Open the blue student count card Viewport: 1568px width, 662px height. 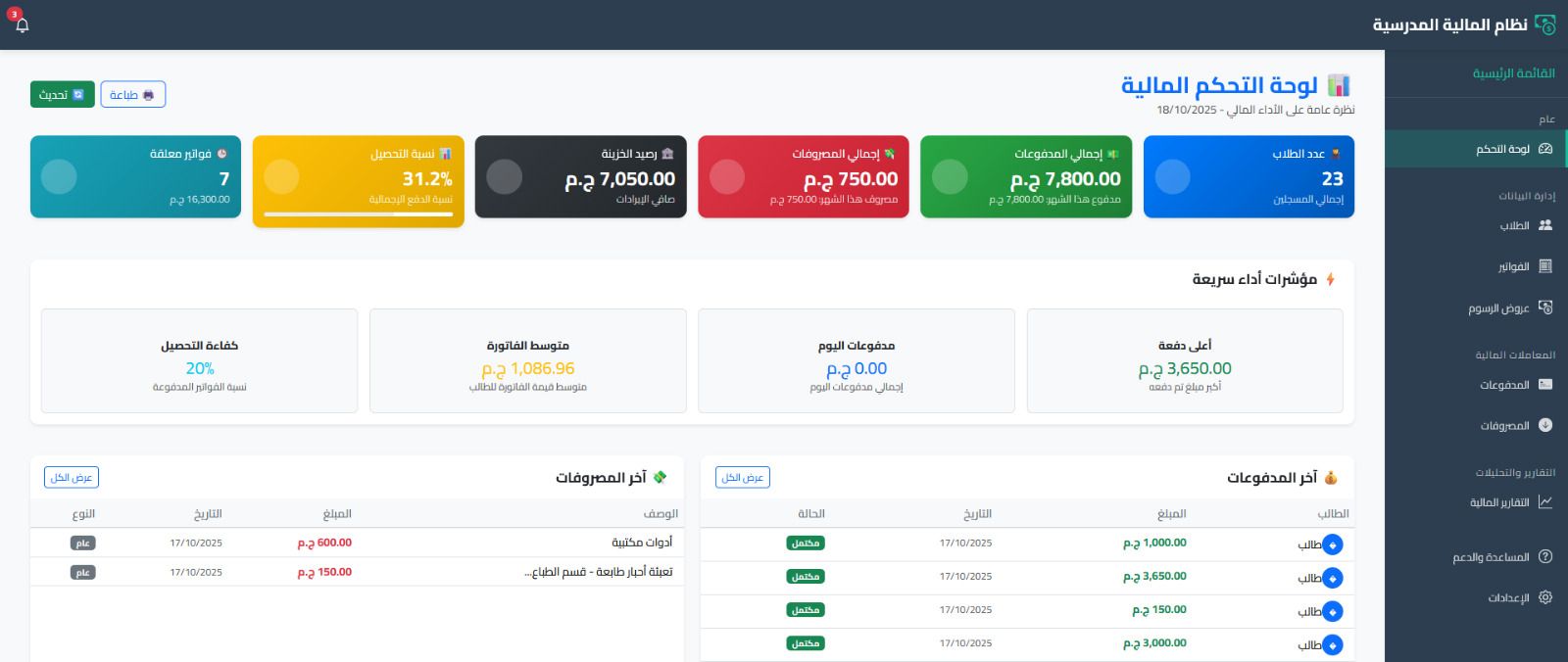[1249, 177]
